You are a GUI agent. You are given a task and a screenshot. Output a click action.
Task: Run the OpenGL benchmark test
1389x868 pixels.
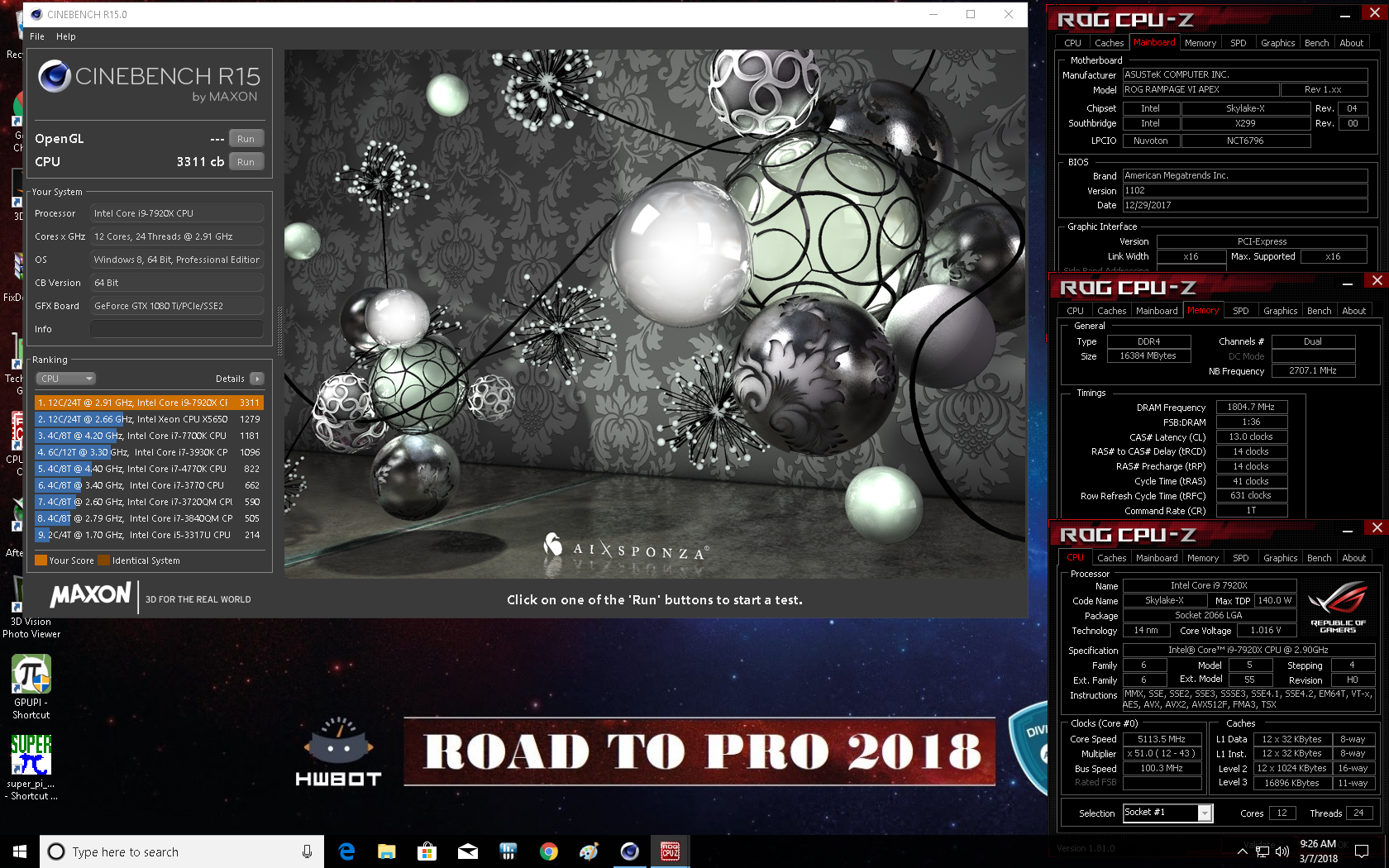coord(246,139)
